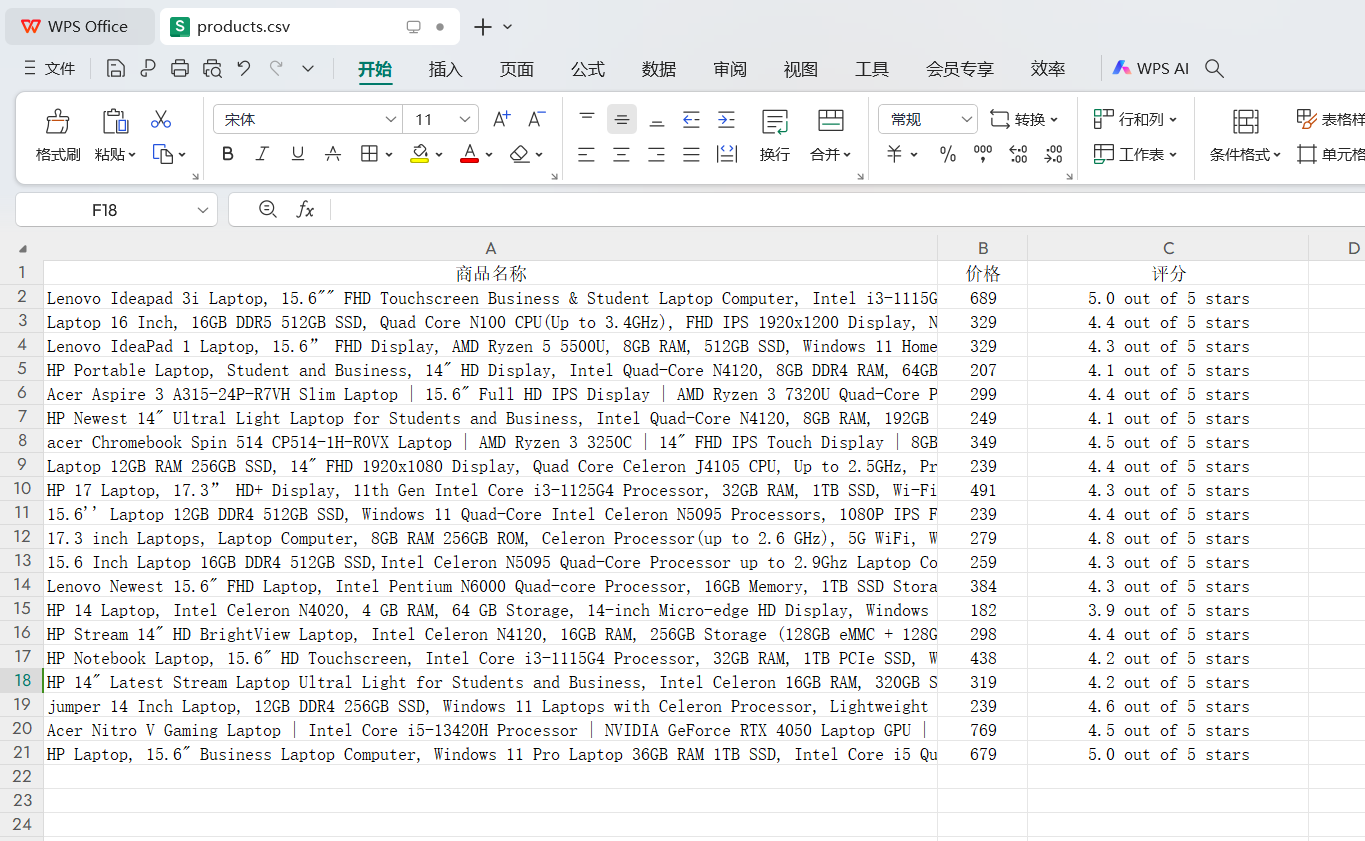Switch to the 视图 ribbon tab

(x=801, y=69)
